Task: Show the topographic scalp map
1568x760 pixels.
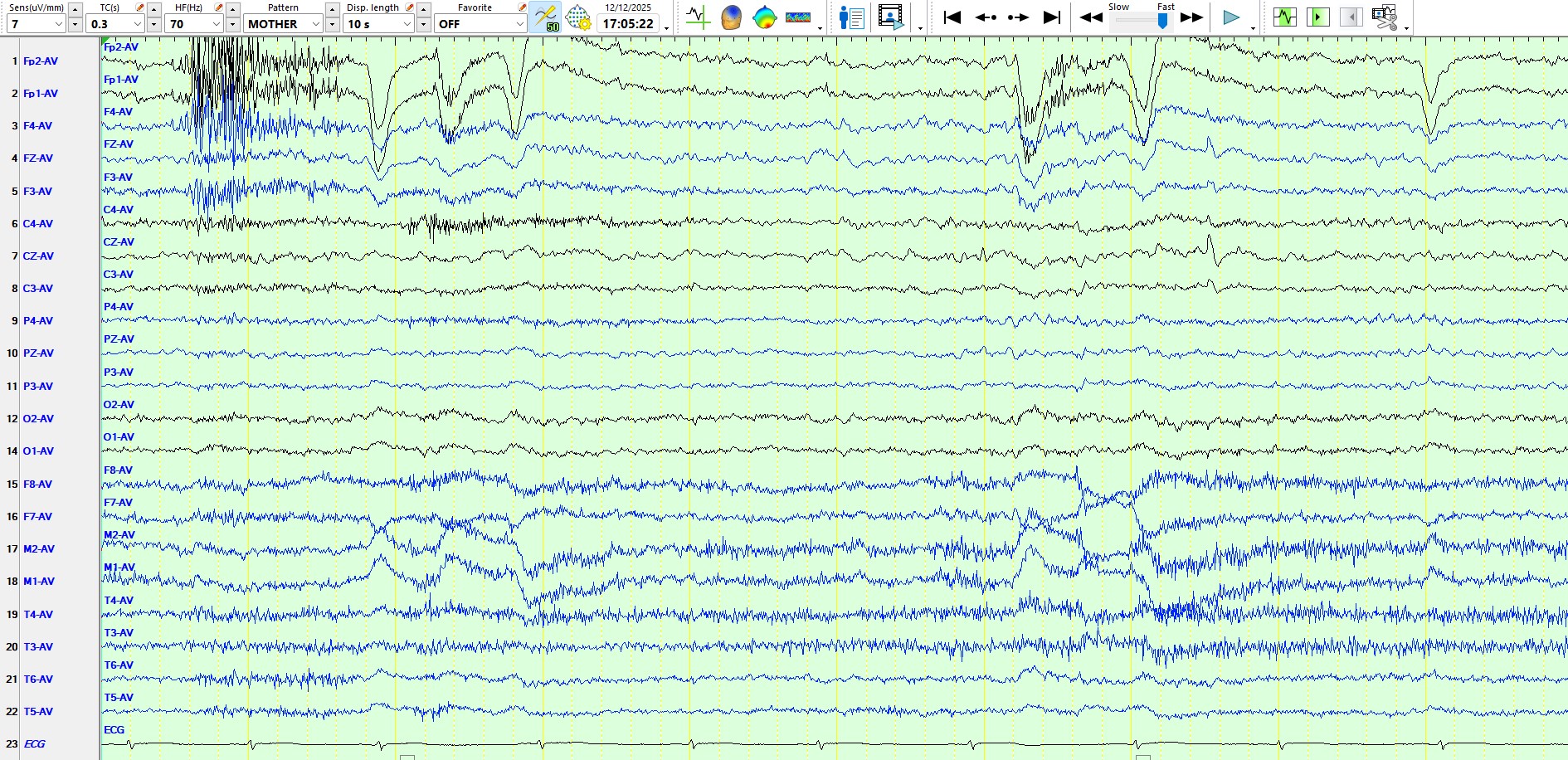Action: (764, 17)
